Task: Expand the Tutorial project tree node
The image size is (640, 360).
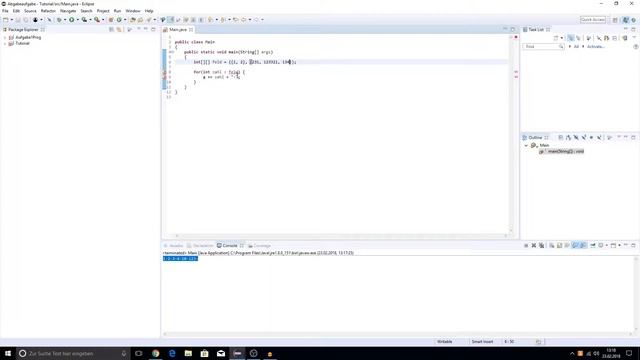Action: (x=5, y=43)
